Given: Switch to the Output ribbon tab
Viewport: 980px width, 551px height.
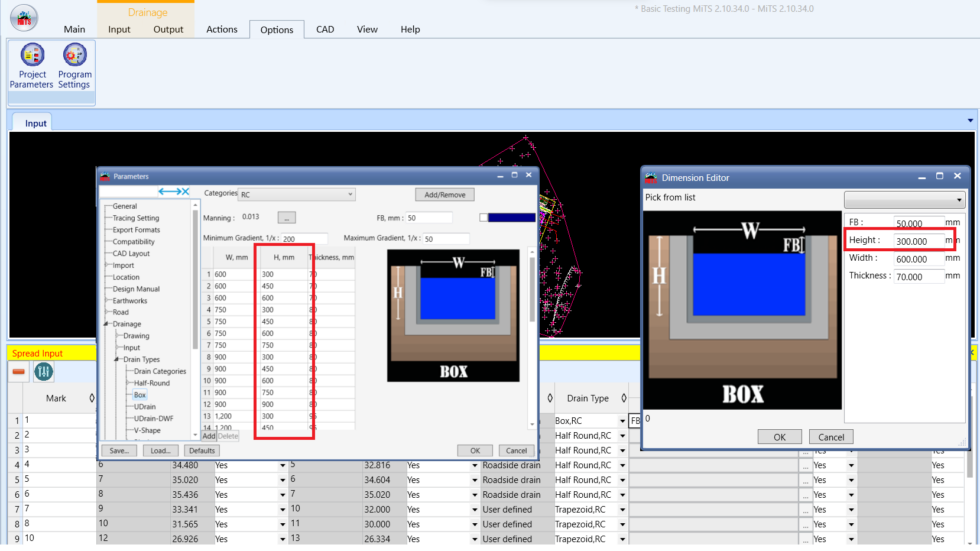Looking at the screenshot, I should [x=168, y=29].
